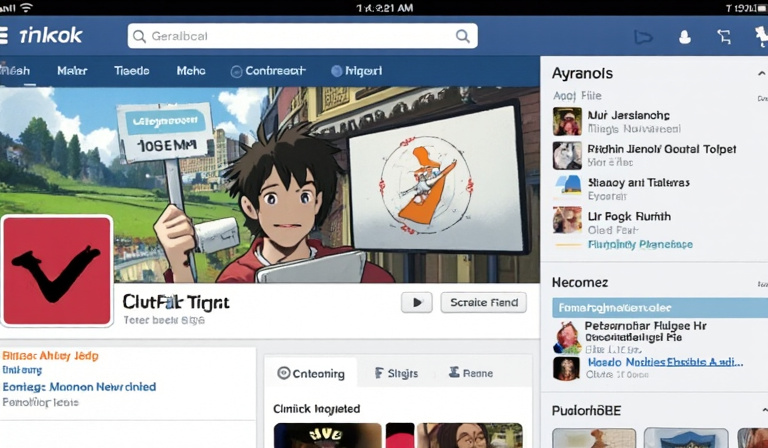Screen dimensions: 768x448
Task: Click the Ridhin Jienol avatar thumbnail
Action: click(567, 156)
